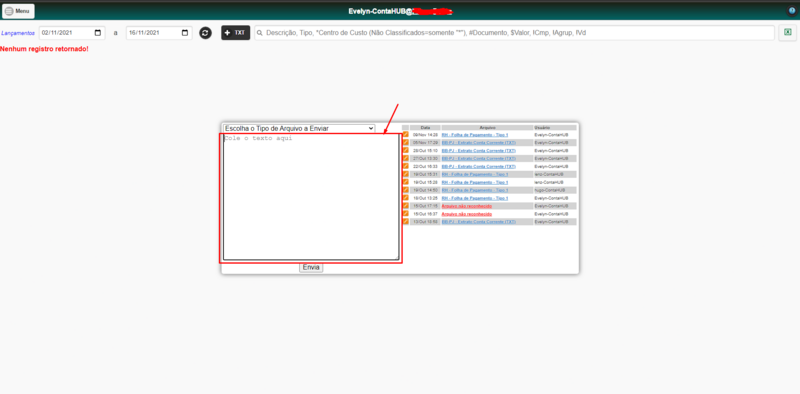This screenshot has height=394, width=800.
Task: Open the help question mark icon
Action: 792,11
